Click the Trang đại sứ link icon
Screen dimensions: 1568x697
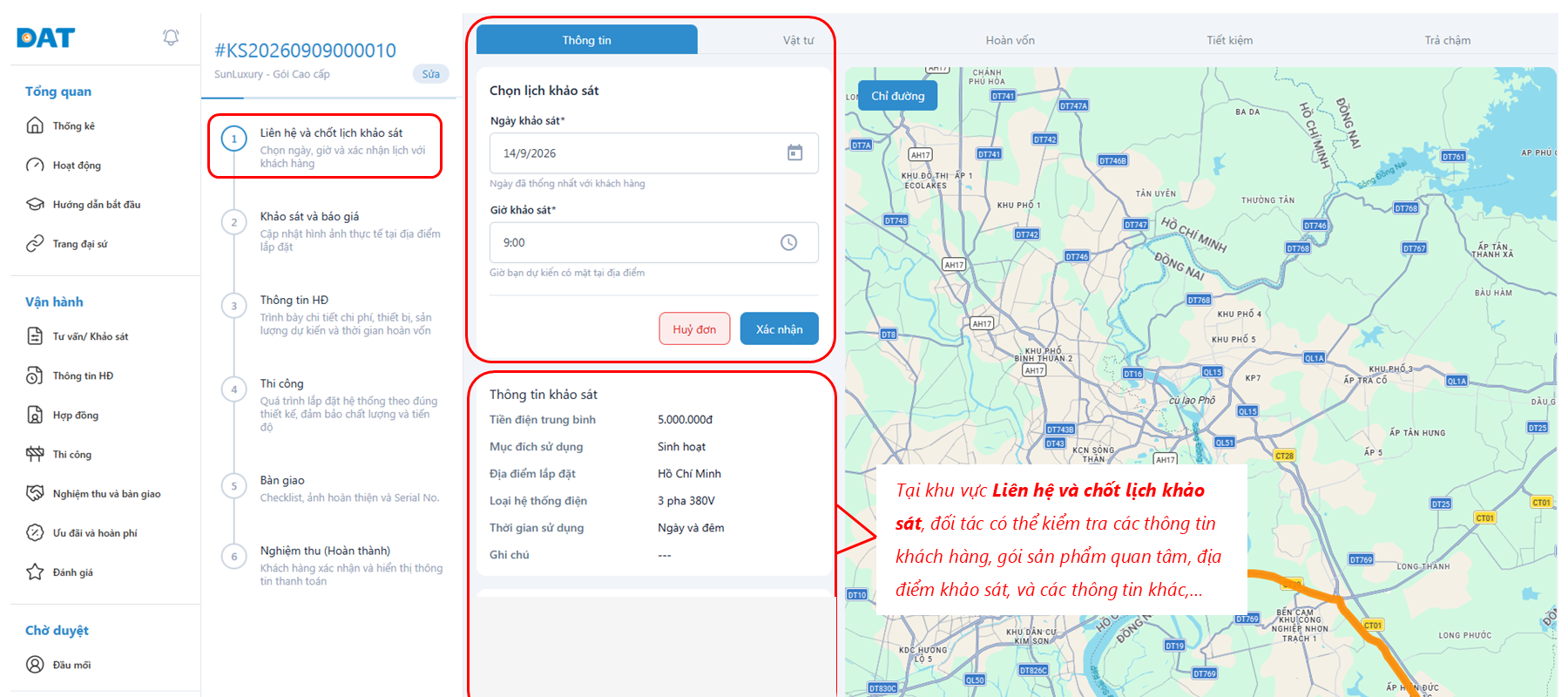pos(35,243)
